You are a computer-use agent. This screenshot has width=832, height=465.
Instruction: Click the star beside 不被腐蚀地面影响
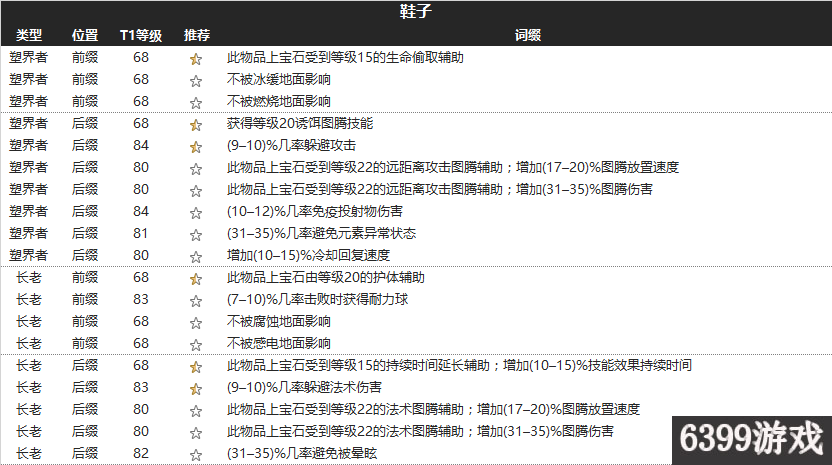tap(196, 323)
